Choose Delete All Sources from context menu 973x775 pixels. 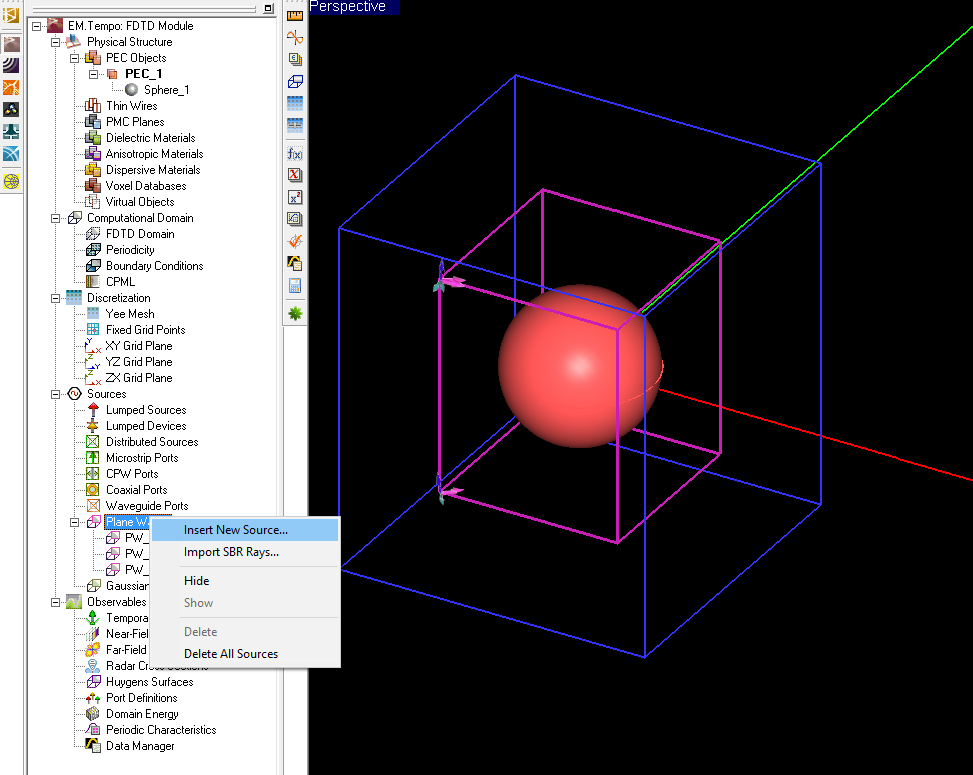[231, 654]
